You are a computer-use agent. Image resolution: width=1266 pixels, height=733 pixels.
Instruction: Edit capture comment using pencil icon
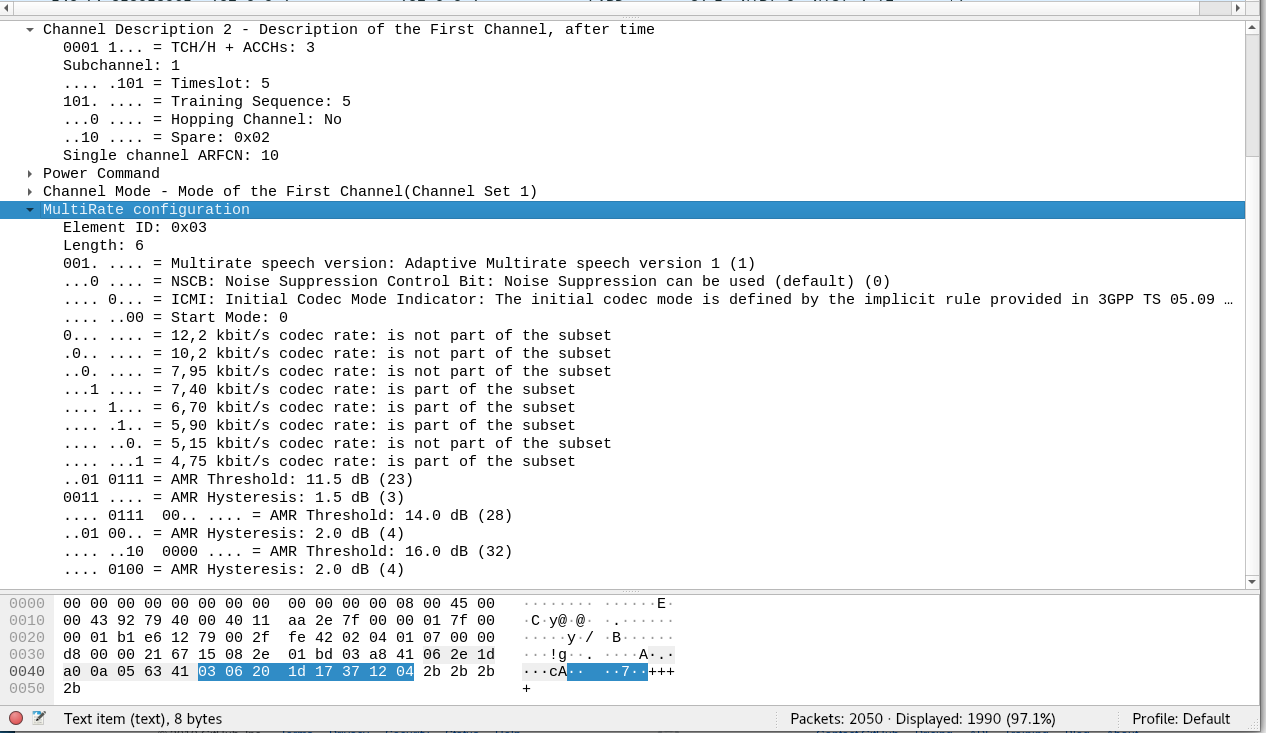point(38,718)
